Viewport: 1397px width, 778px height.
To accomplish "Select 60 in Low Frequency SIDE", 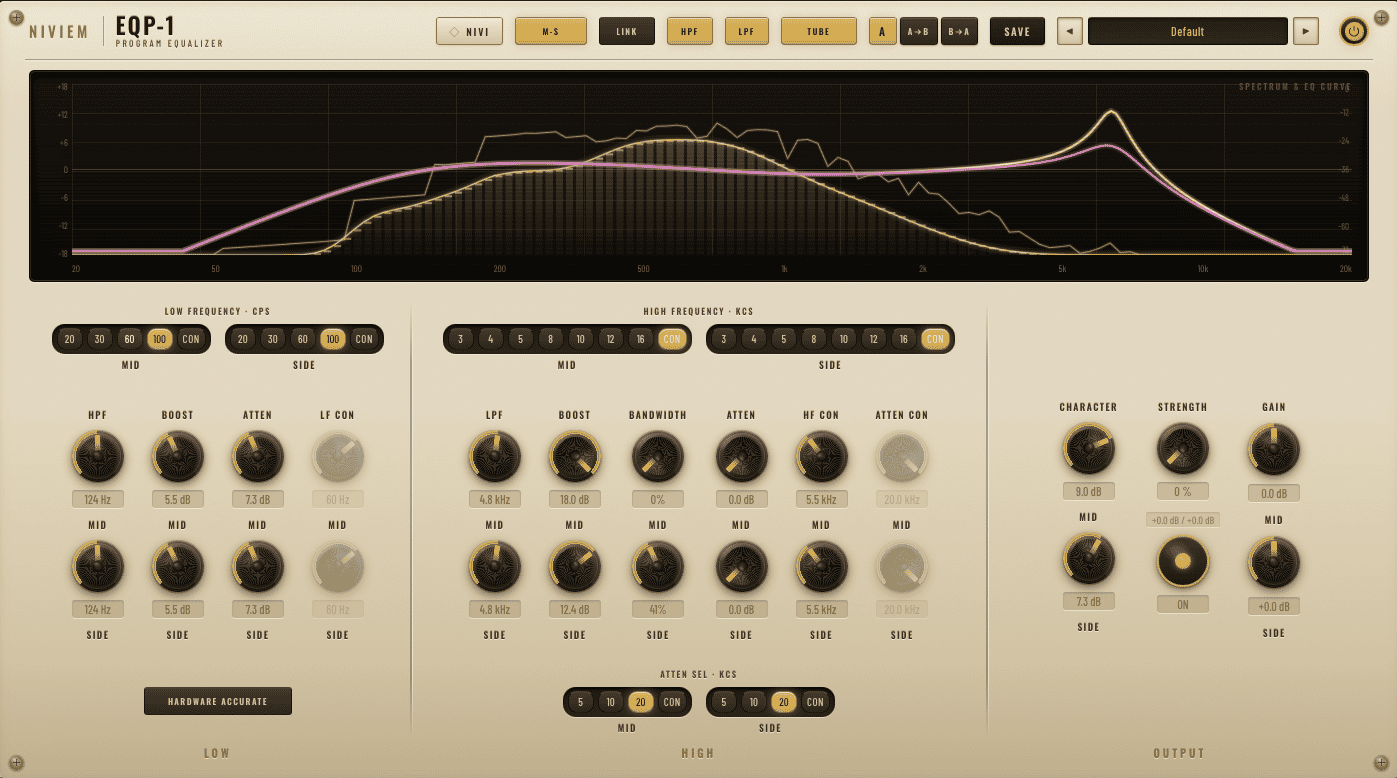I will 302,339.
